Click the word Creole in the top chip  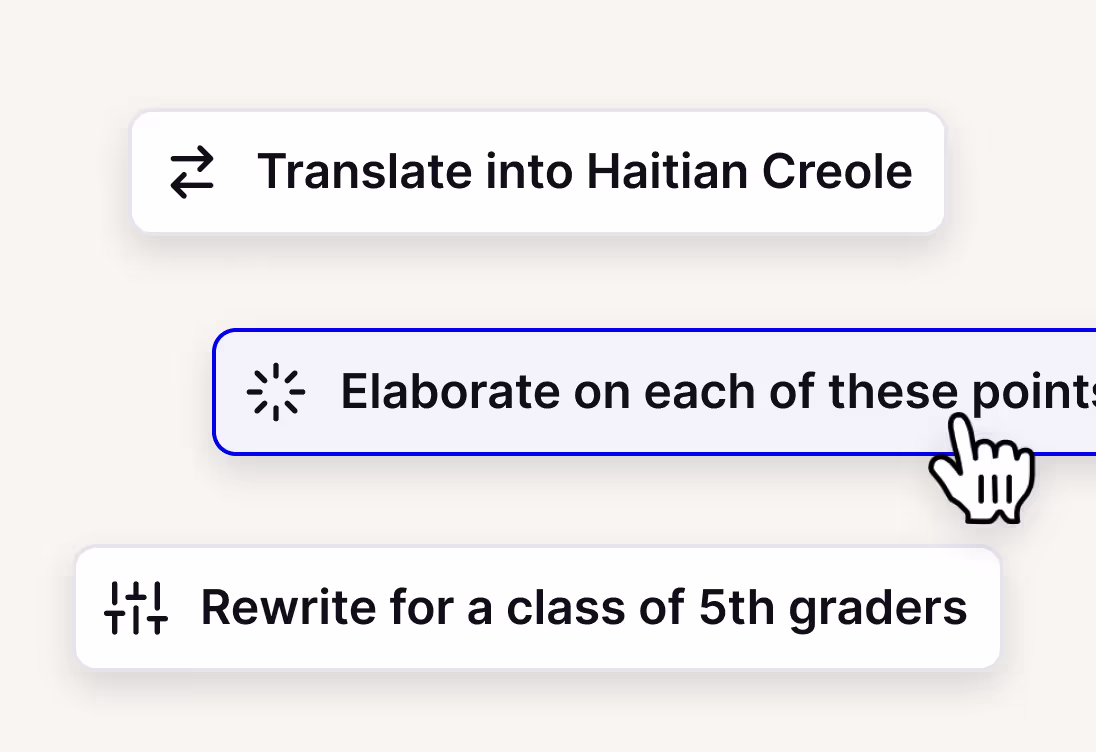[837, 172]
